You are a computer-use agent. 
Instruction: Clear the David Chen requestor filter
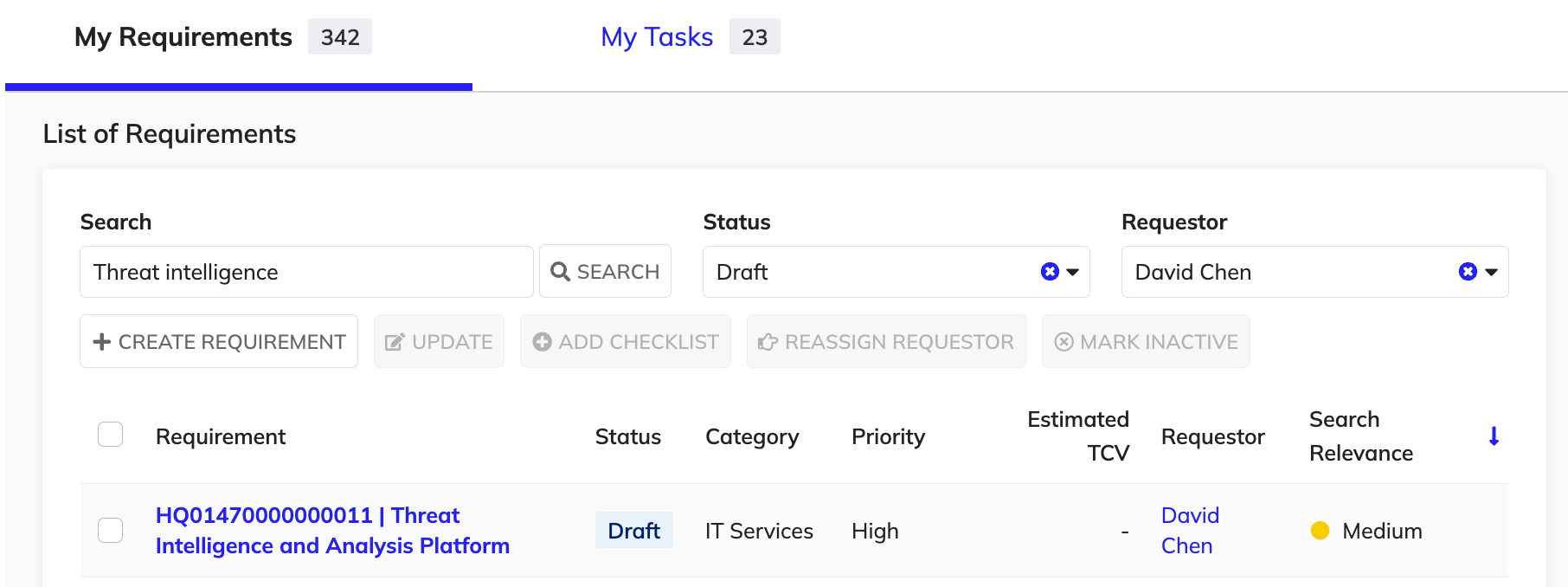coord(1468,272)
